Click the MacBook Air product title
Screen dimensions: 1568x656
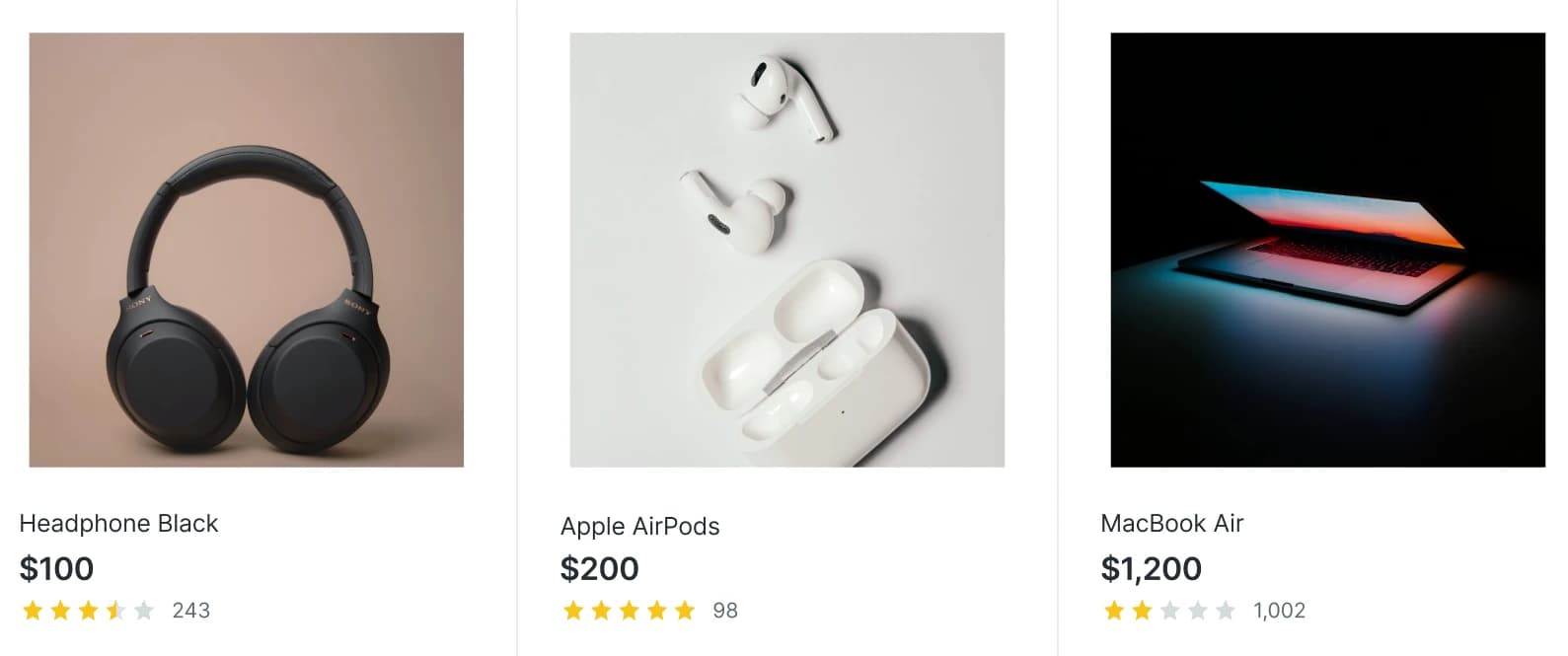pos(1171,524)
